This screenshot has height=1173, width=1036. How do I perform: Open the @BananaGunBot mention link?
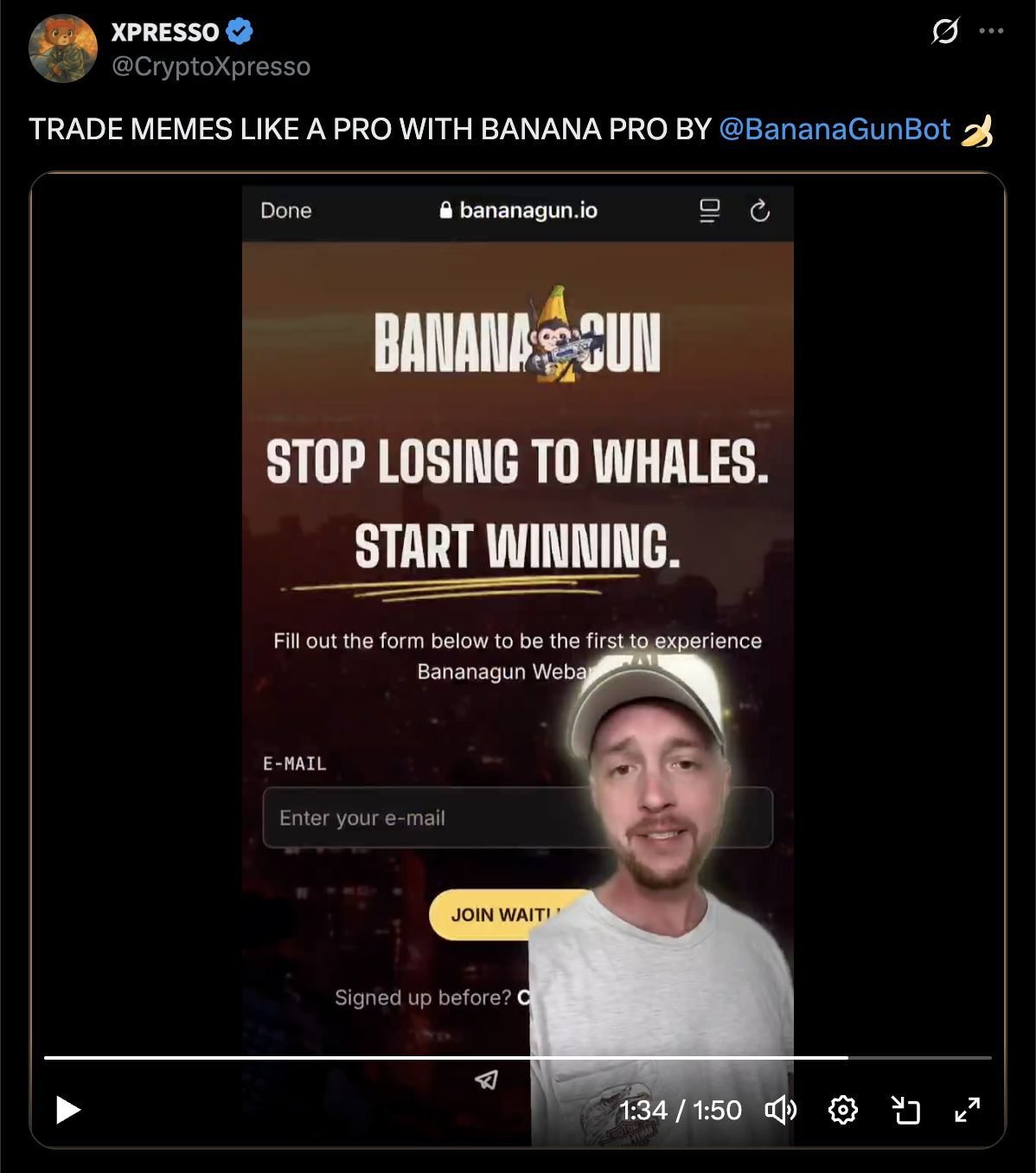835,129
